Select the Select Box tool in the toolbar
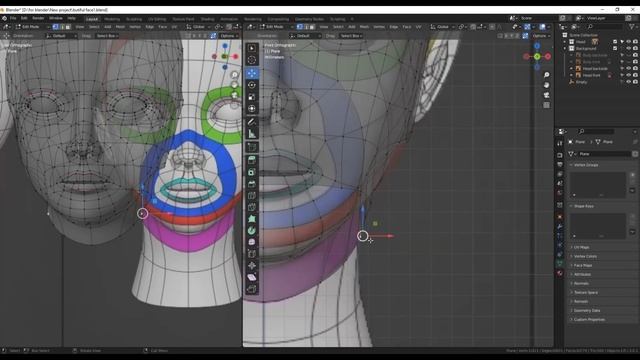Image resolution: width=640 pixels, height=360 pixels. [252, 48]
